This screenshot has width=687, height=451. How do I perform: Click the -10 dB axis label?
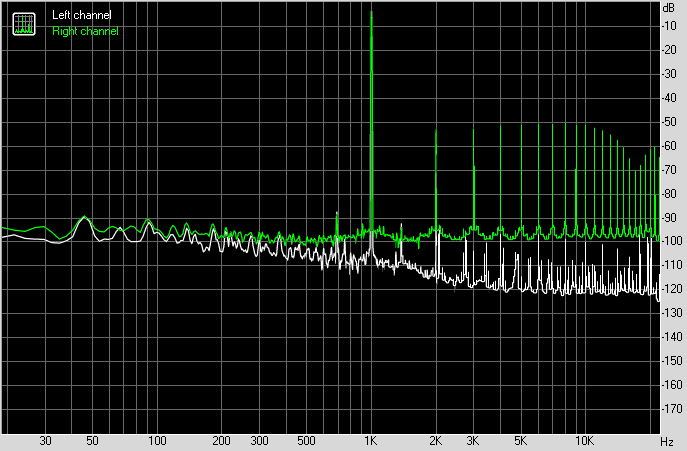point(669,26)
